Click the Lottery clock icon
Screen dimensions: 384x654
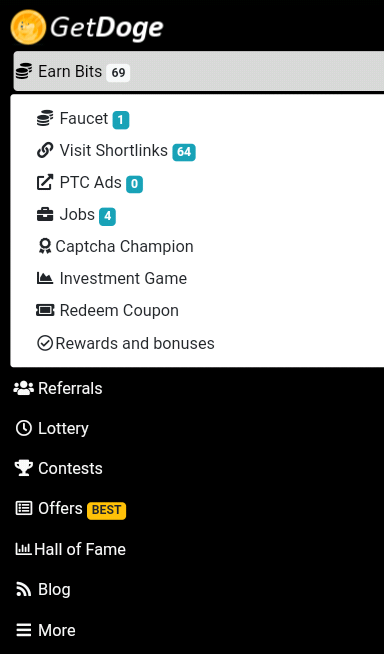pyautogui.click(x=23, y=428)
